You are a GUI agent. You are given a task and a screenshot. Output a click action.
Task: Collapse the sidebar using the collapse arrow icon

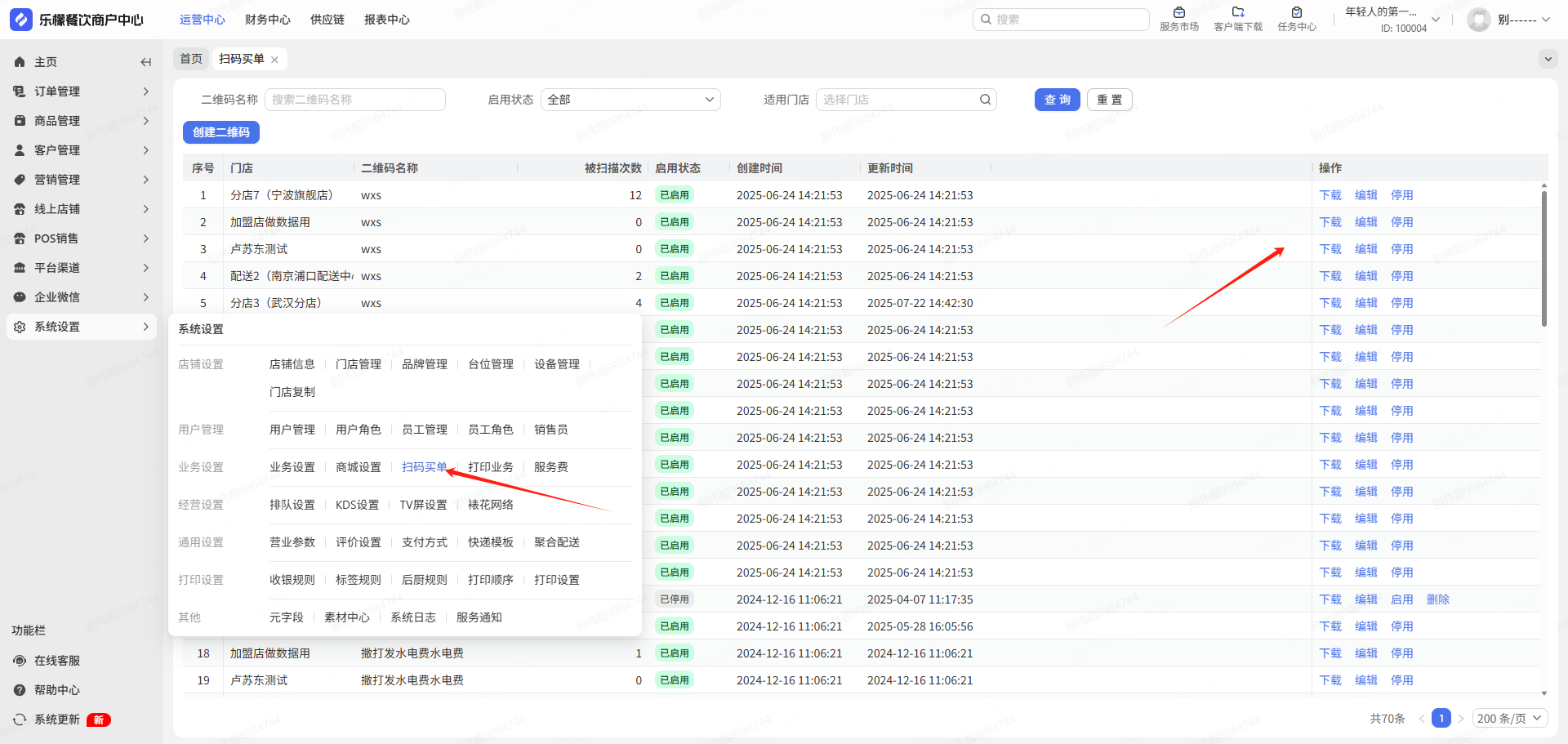[x=145, y=62]
